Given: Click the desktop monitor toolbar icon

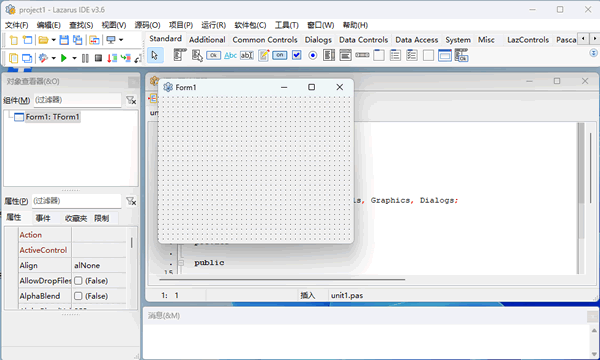Looking at the screenshot, I should pyautogui.click(x=111, y=40).
